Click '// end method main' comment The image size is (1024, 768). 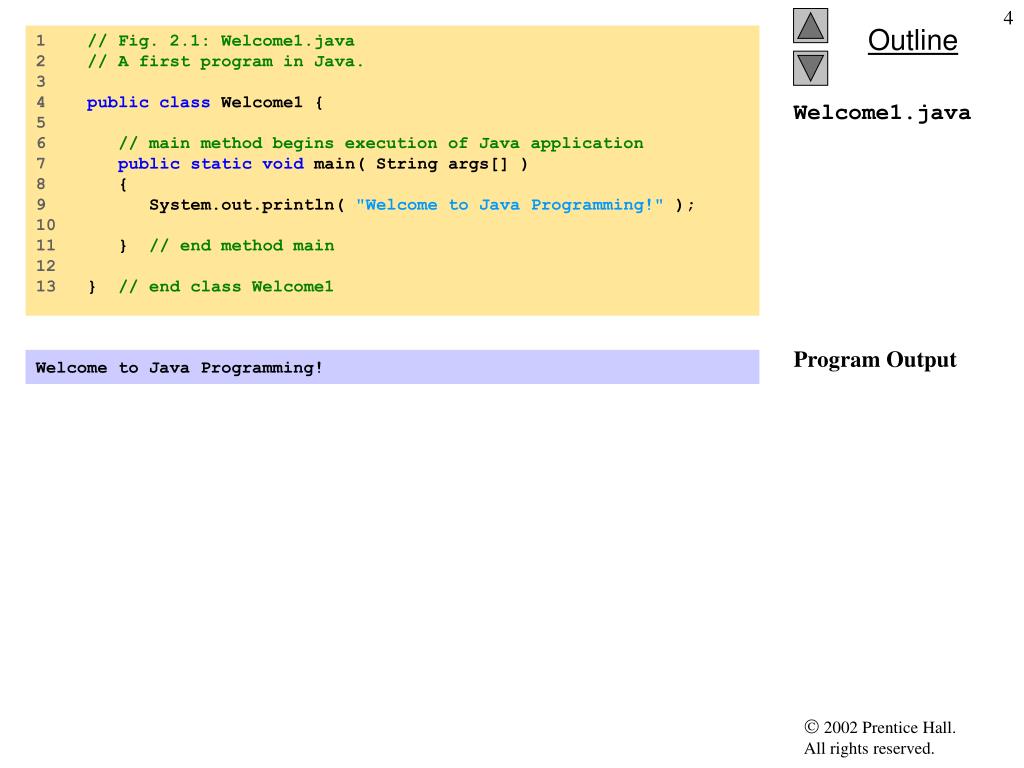click(x=242, y=246)
